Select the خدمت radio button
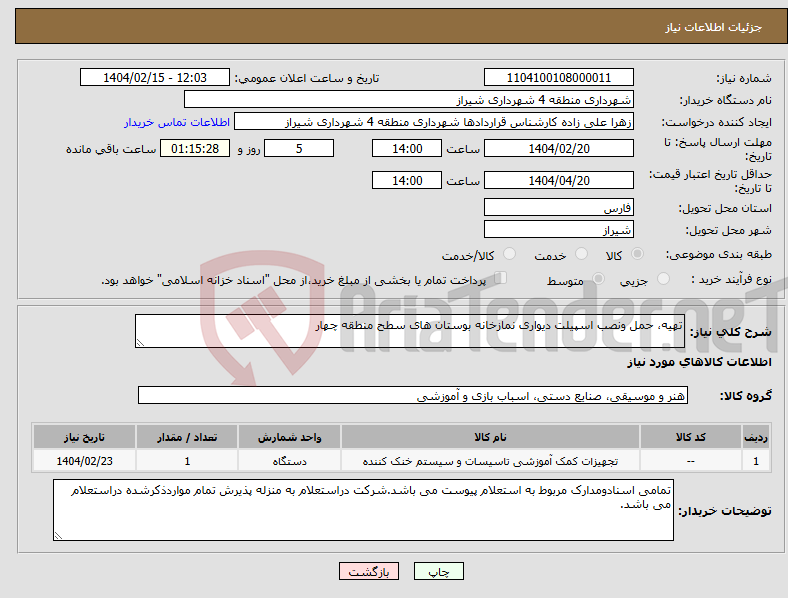788x598 pixels. pyautogui.click(x=581, y=254)
